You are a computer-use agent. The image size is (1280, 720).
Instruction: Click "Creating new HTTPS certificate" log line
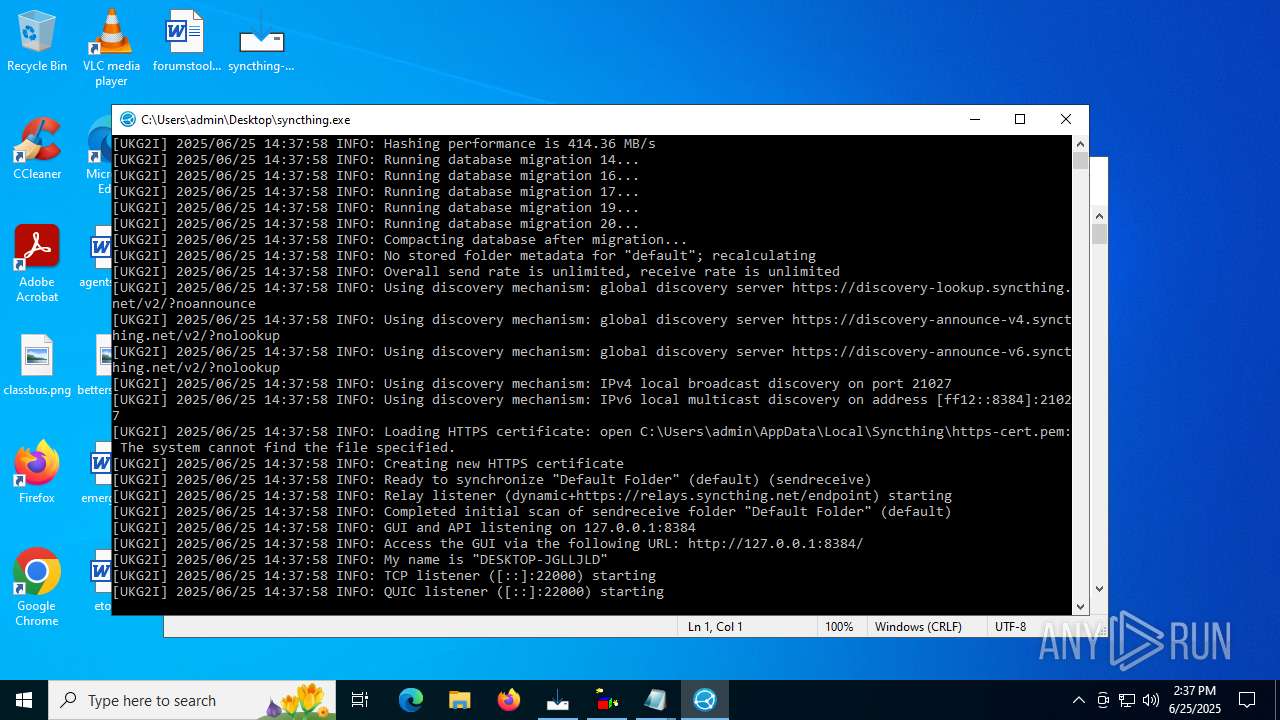coord(368,464)
